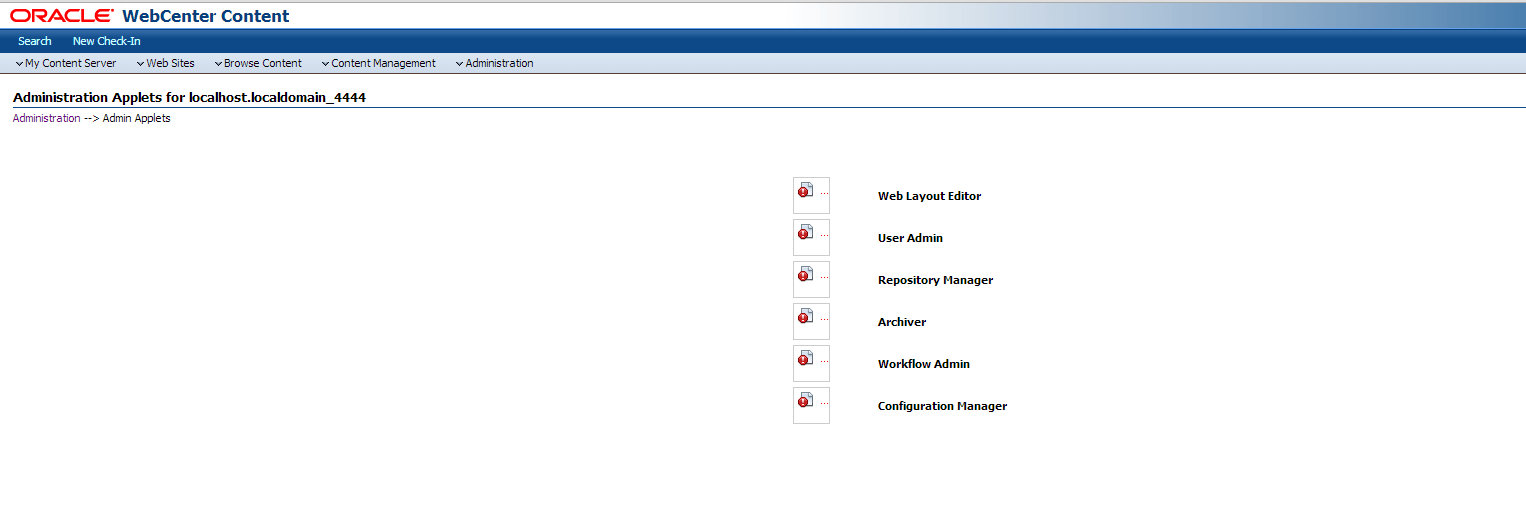Launch the Archiver applet icon

(811, 322)
